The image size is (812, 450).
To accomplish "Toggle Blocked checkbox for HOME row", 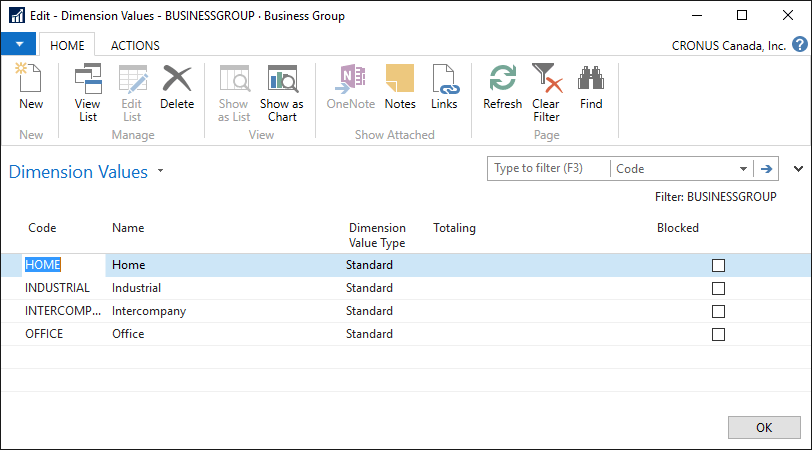I will (718, 266).
